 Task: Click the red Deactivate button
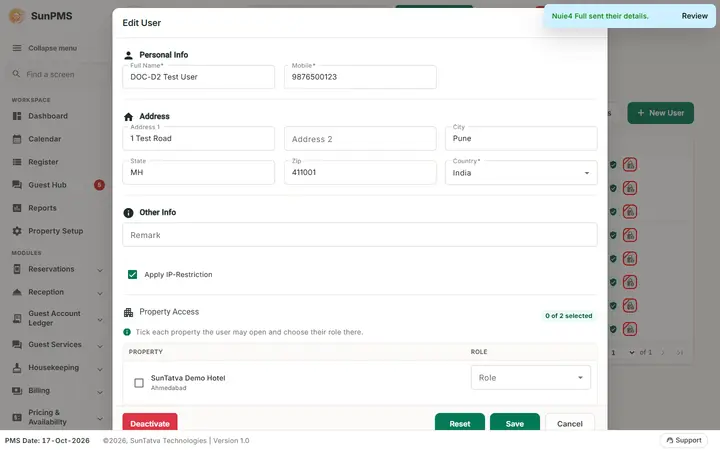pyautogui.click(x=150, y=423)
